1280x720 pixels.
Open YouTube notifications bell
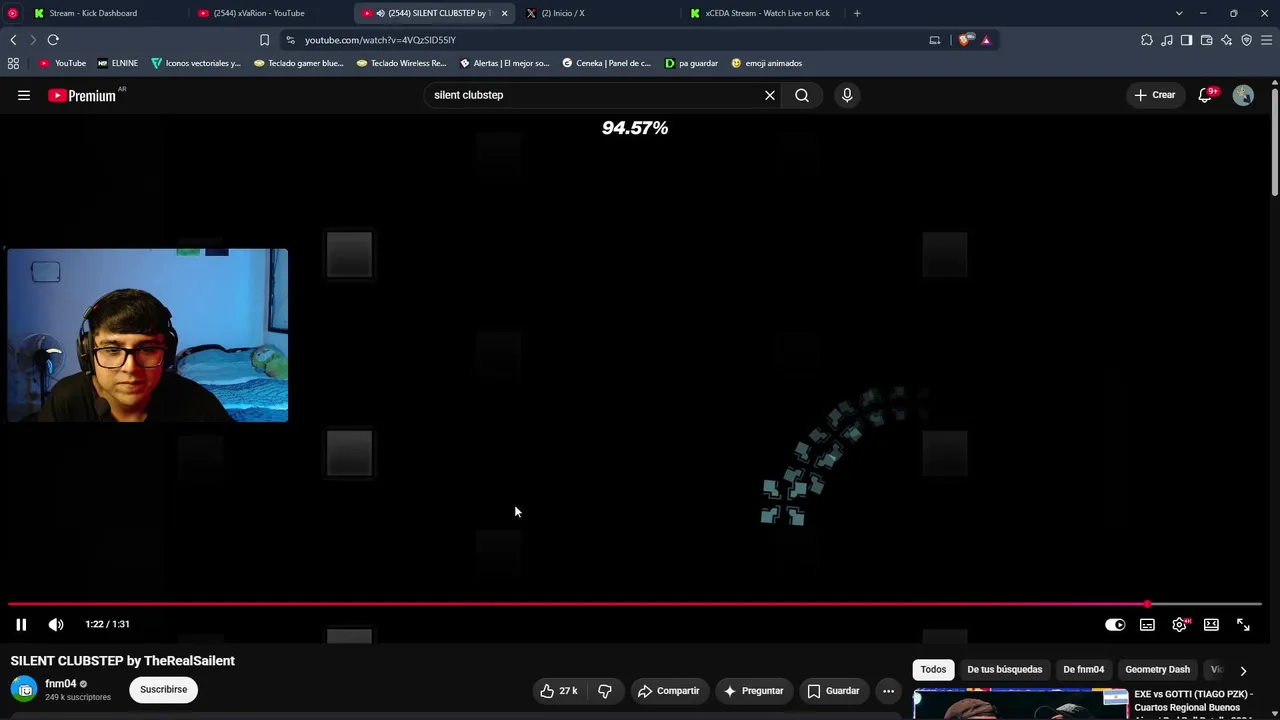point(1205,95)
